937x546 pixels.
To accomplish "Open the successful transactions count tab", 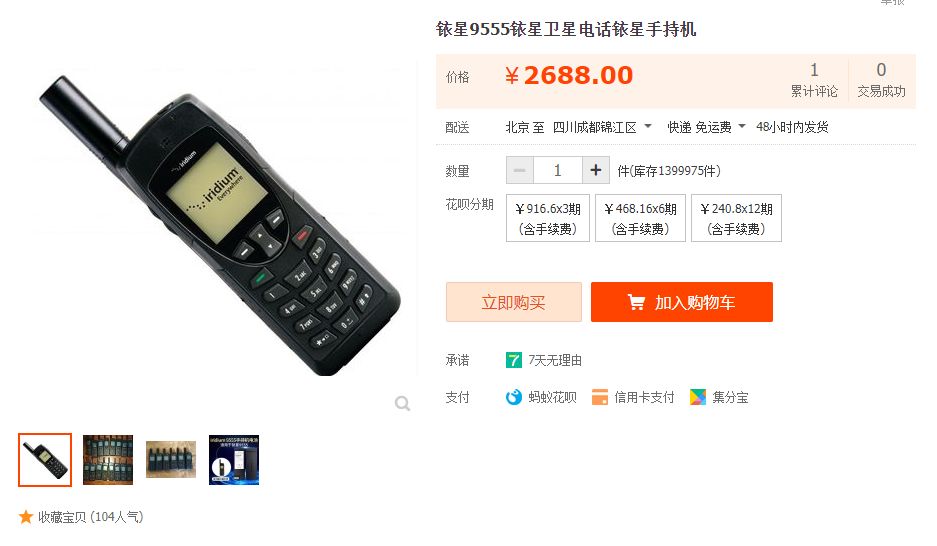I will [x=881, y=80].
